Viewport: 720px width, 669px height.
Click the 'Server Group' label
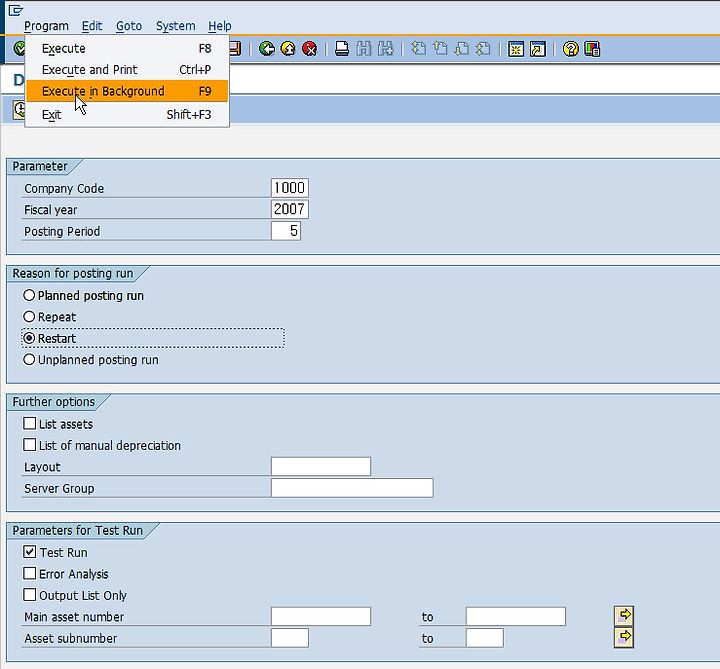point(59,488)
